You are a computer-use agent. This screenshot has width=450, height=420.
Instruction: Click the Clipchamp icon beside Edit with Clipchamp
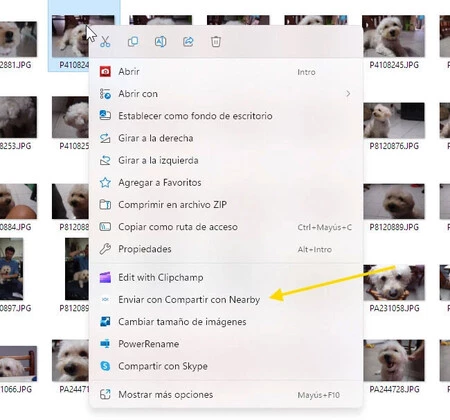click(x=105, y=277)
